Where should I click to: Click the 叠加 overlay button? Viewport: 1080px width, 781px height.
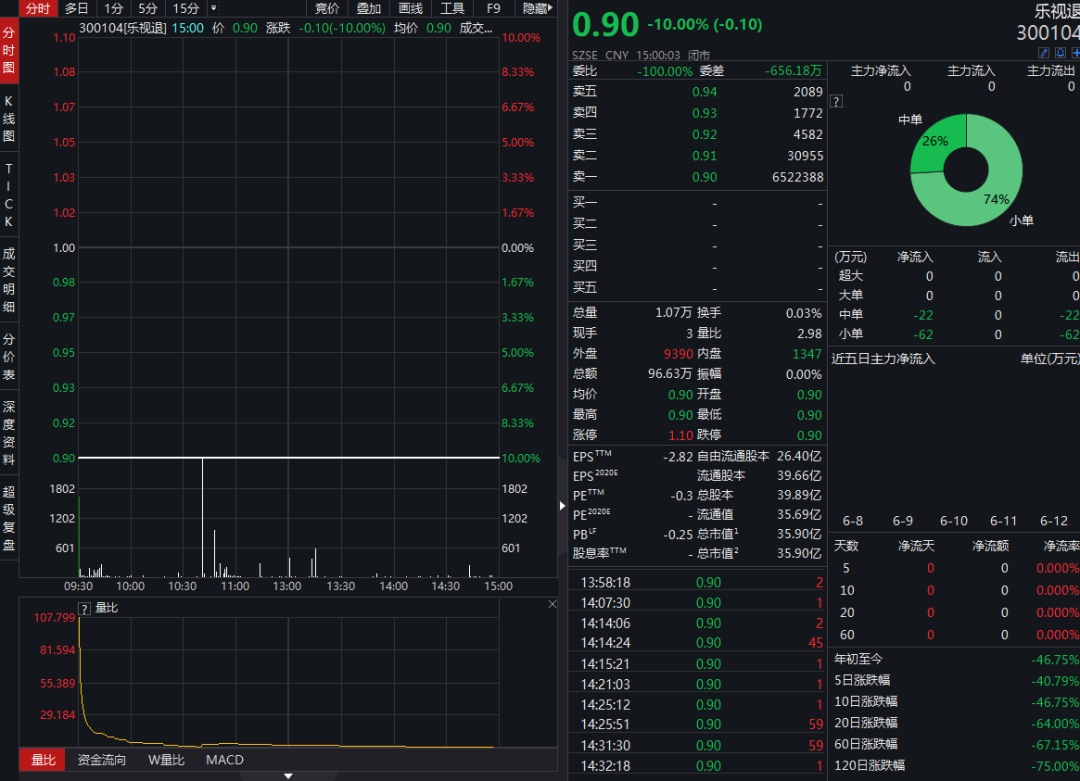point(369,8)
